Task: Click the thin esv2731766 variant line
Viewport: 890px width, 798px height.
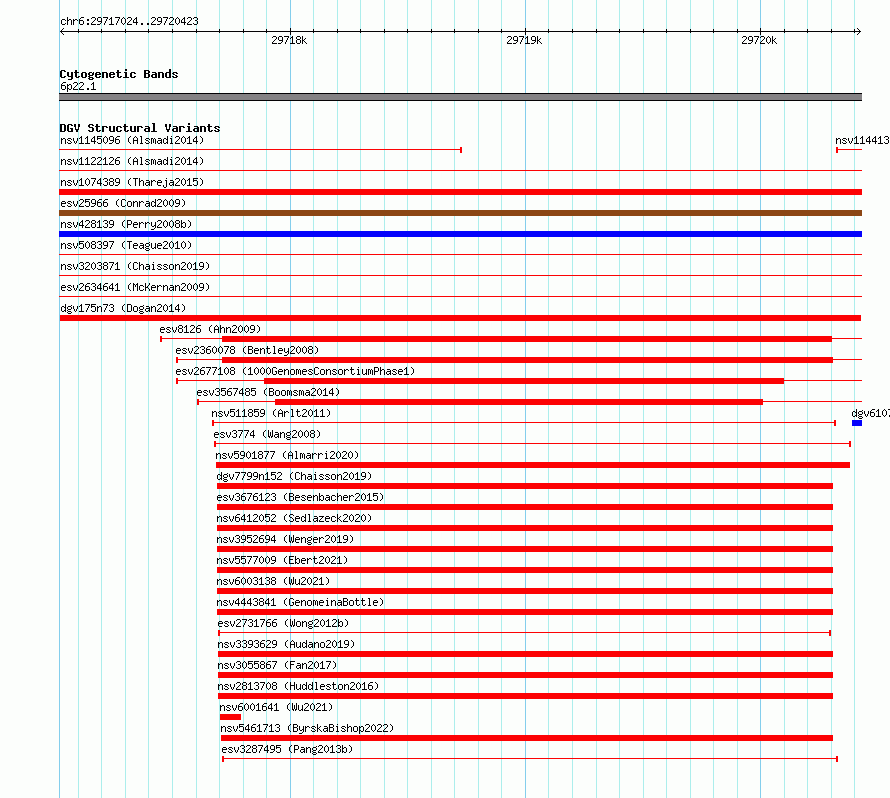Action: point(524,633)
